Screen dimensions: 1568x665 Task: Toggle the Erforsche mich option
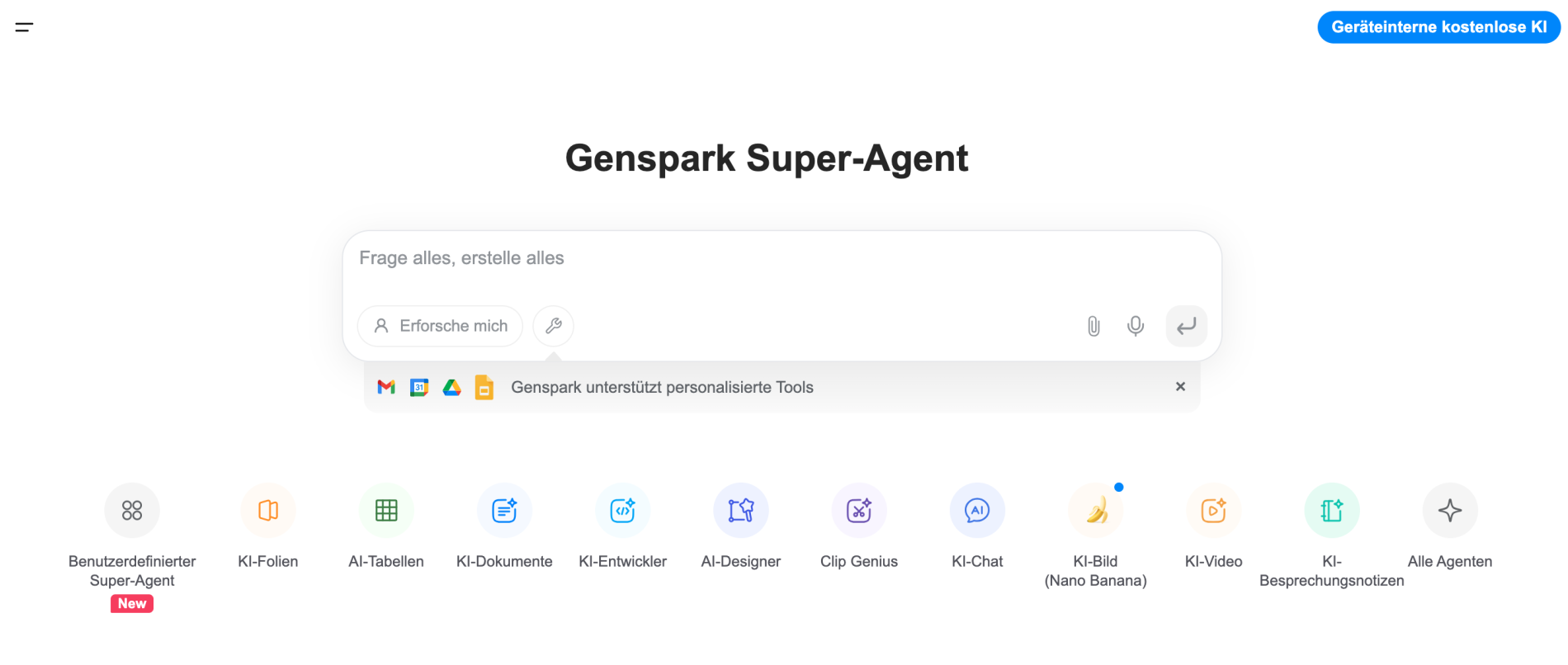pos(440,326)
